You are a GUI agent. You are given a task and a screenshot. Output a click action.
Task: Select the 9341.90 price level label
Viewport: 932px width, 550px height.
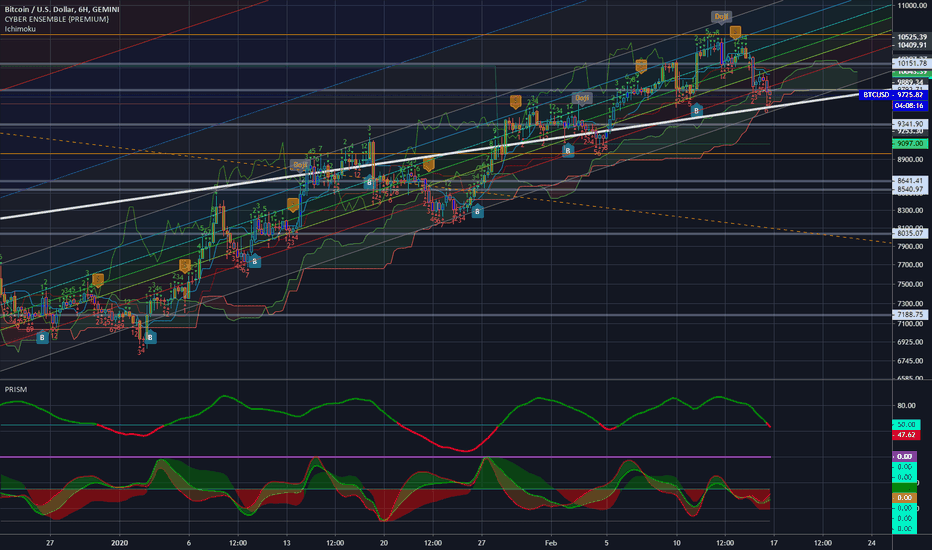point(911,124)
